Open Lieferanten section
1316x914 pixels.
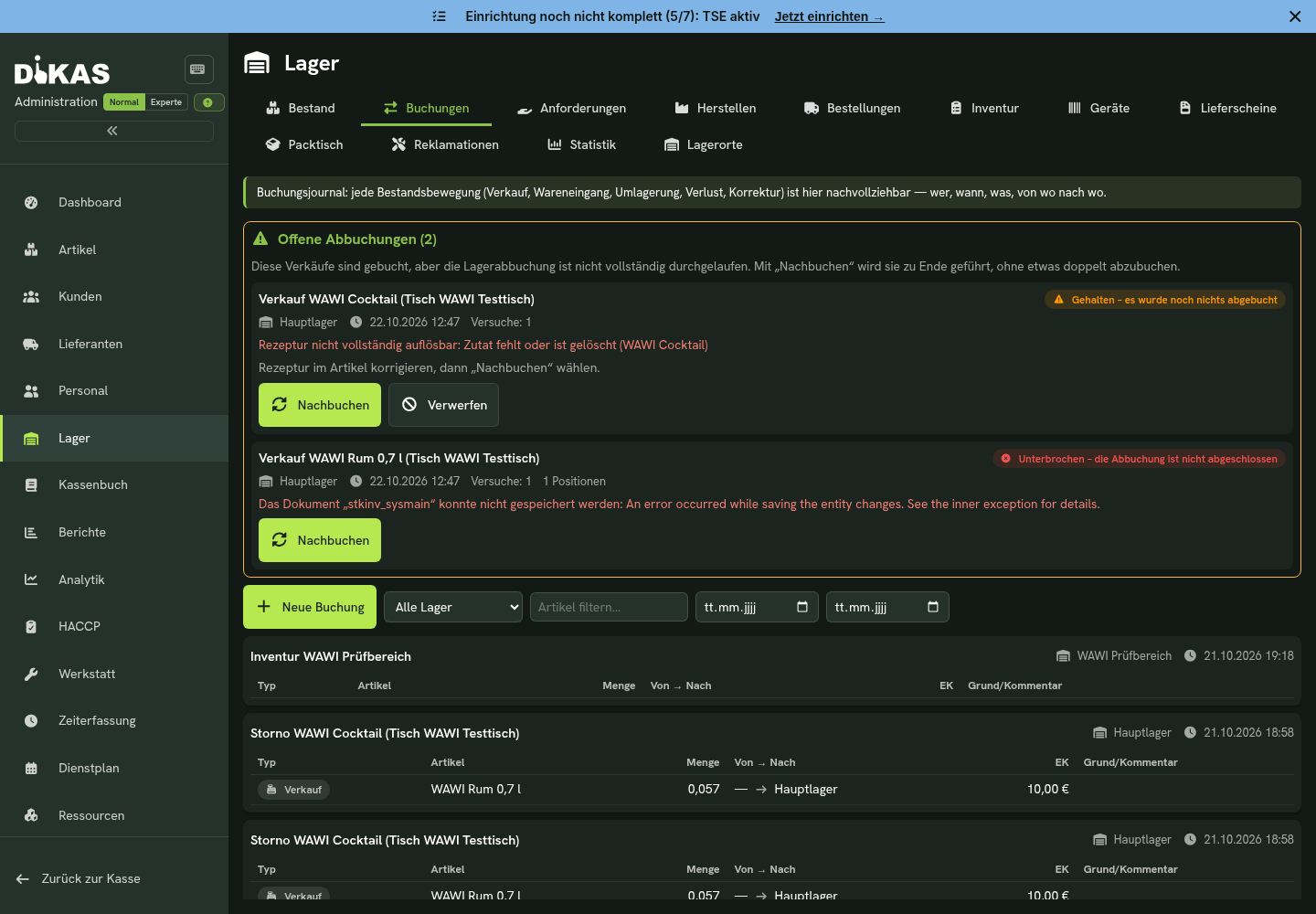[x=114, y=344]
